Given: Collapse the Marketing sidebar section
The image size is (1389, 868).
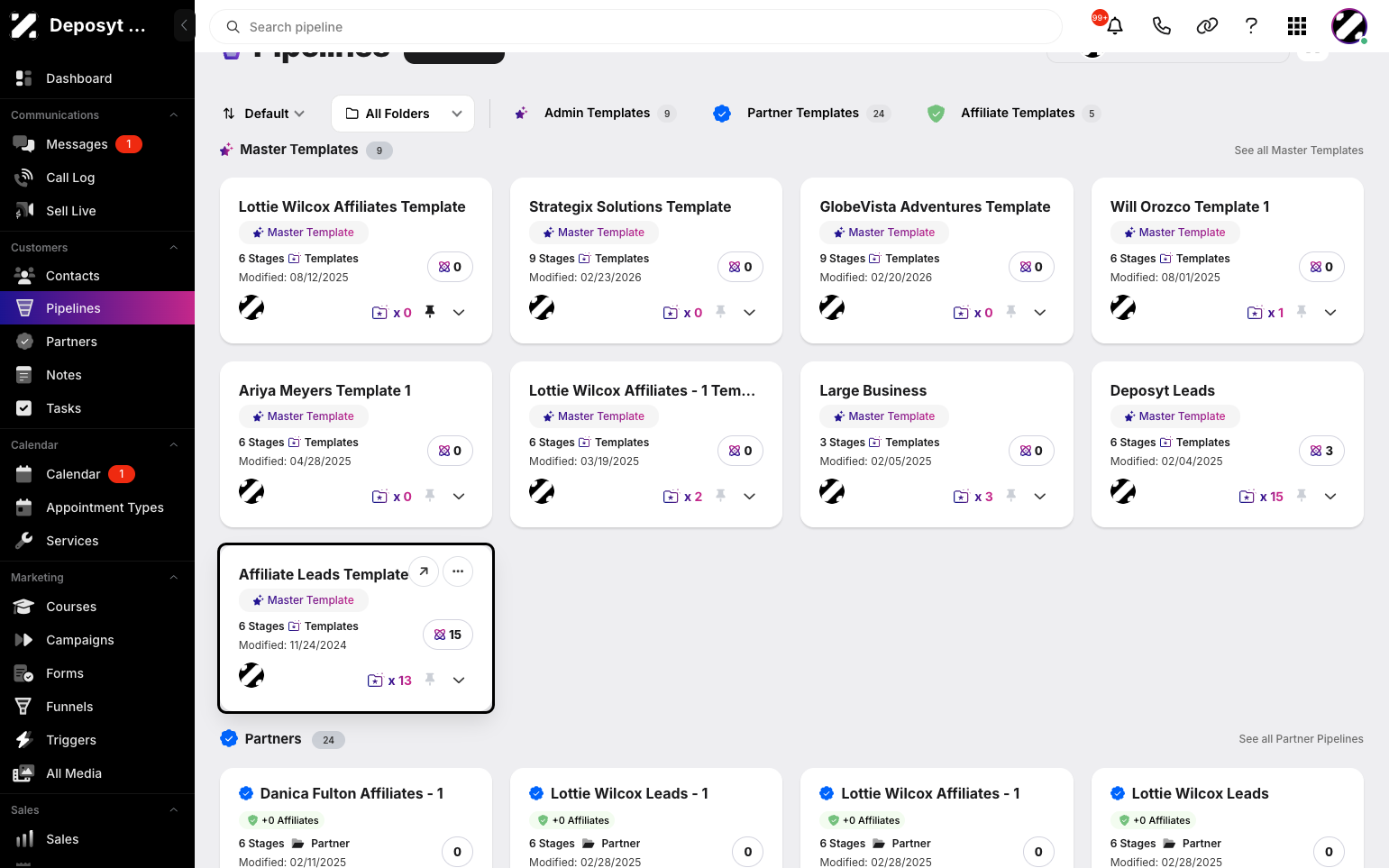Looking at the screenshot, I should [x=174, y=577].
